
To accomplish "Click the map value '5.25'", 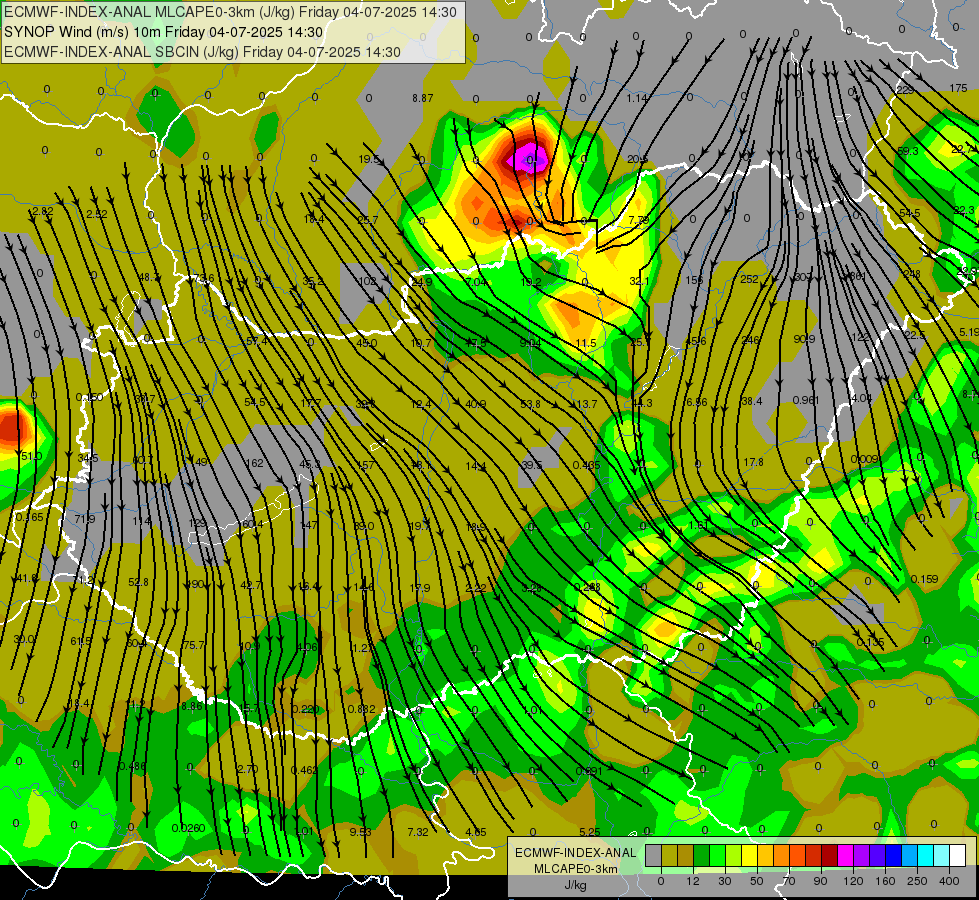I will coord(589,832).
